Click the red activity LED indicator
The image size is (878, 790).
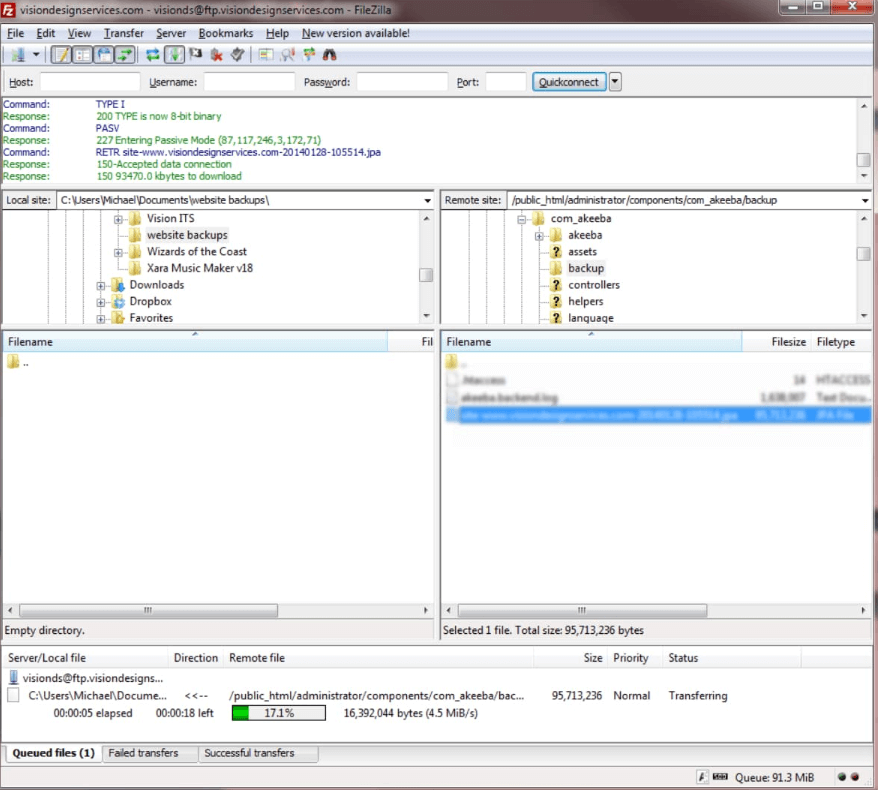(x=854, y=777)
